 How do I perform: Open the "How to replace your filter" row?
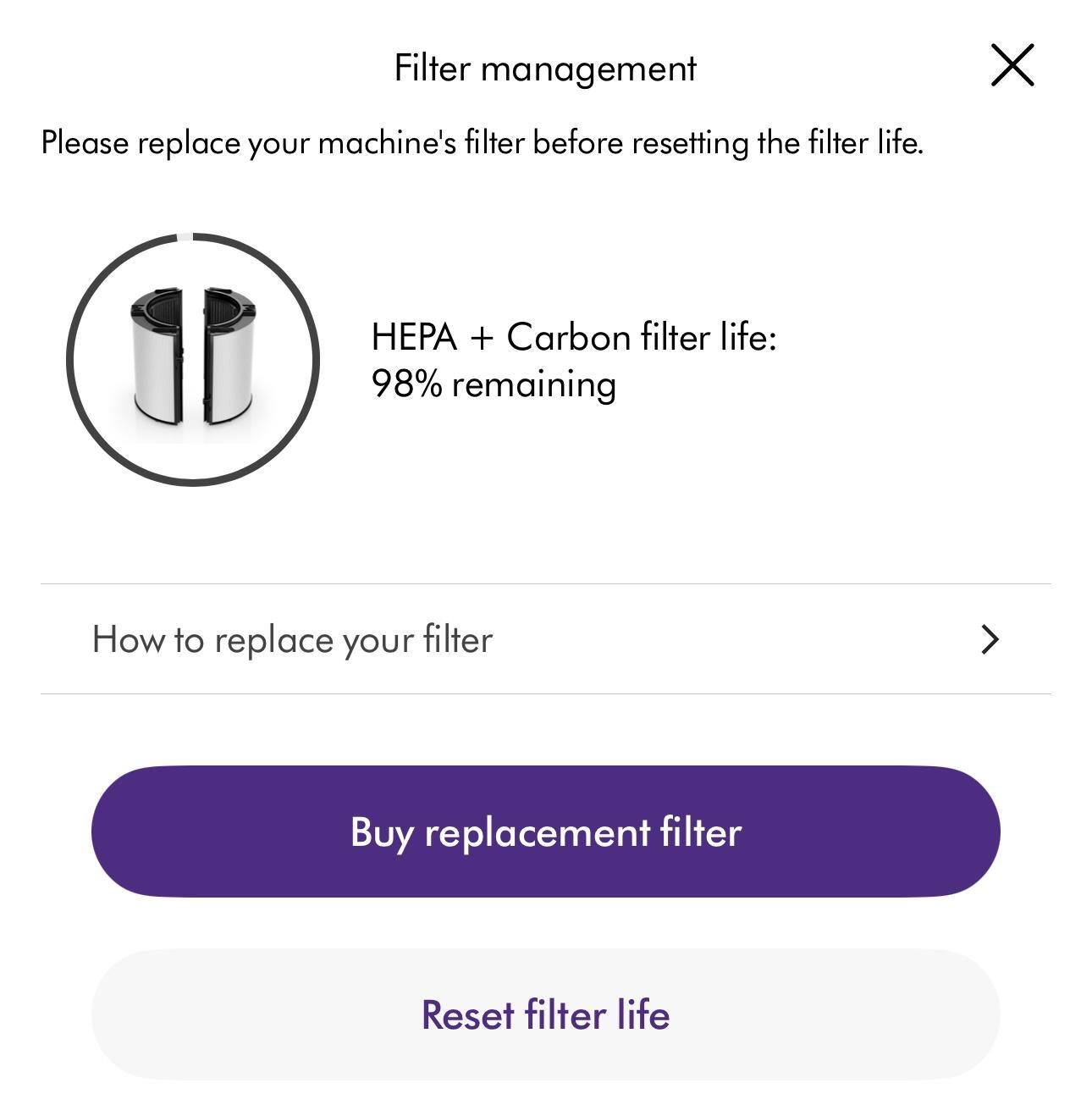tap(292, 639)
